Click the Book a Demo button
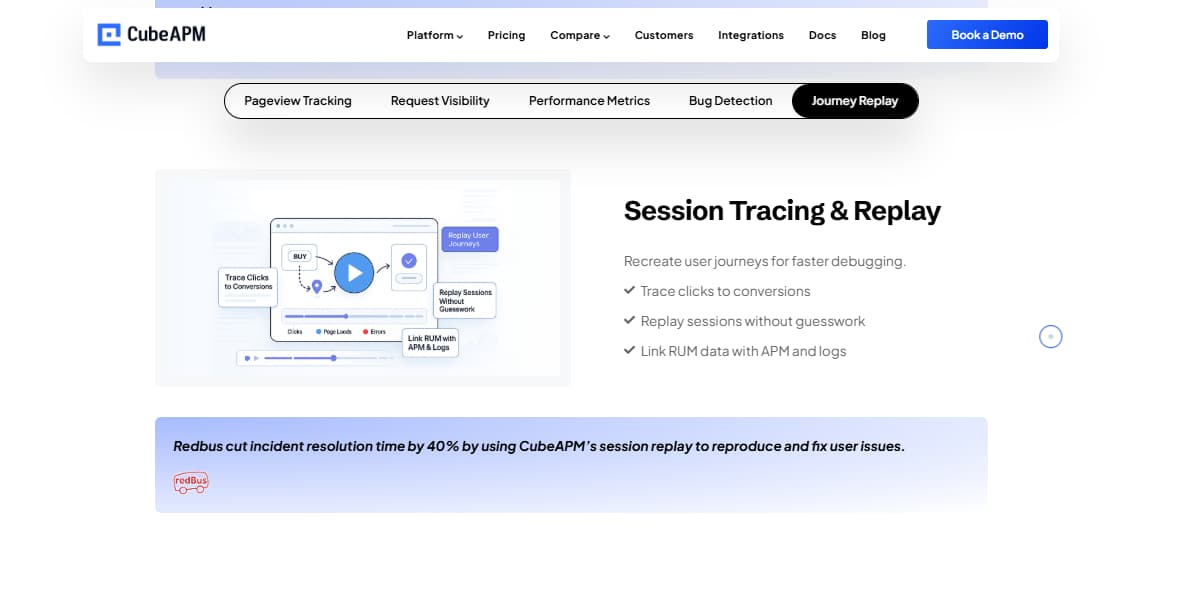 tap(987, 34)
